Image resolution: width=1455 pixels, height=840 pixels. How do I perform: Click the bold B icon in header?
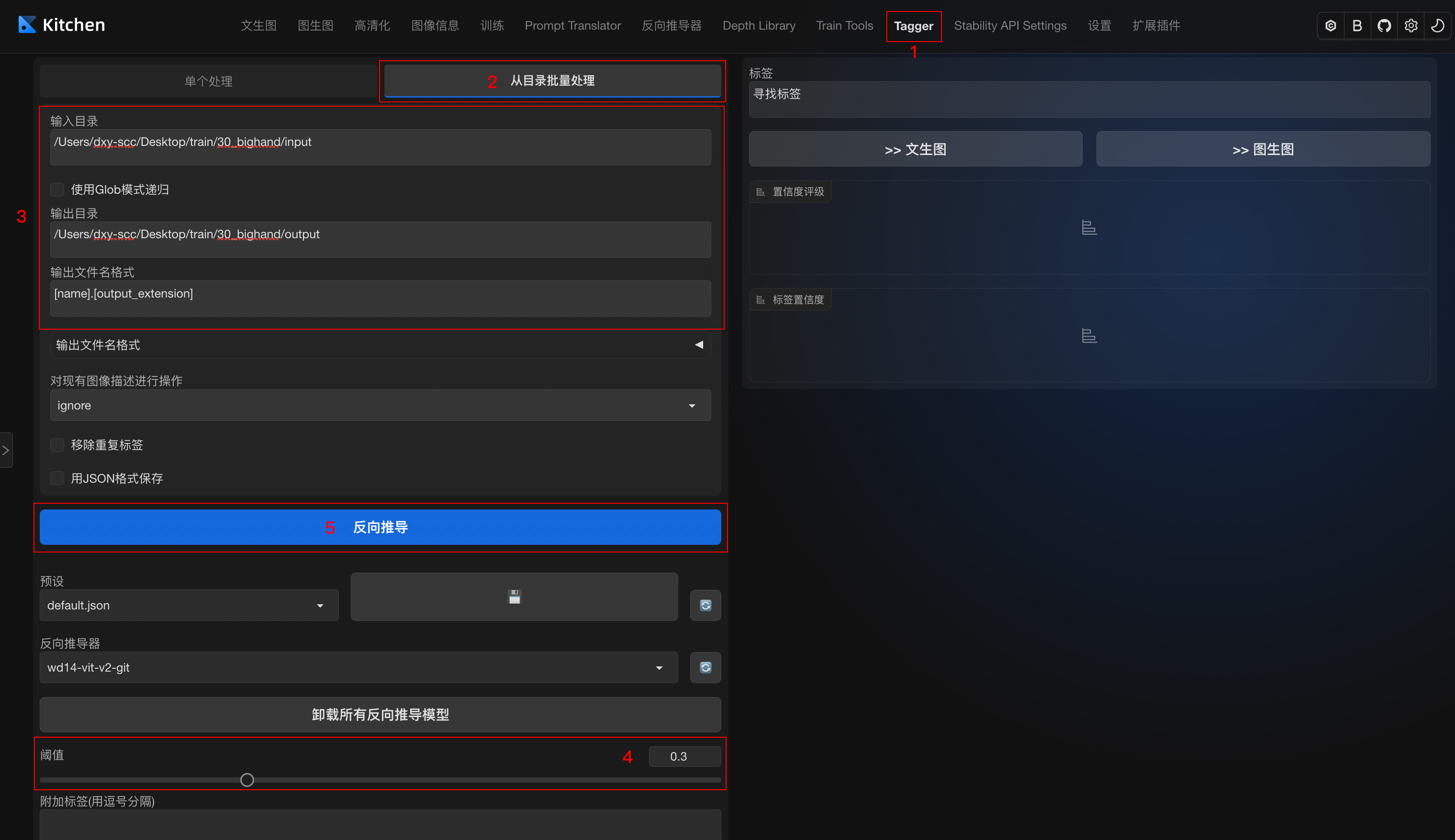(x=1357, y=26)
